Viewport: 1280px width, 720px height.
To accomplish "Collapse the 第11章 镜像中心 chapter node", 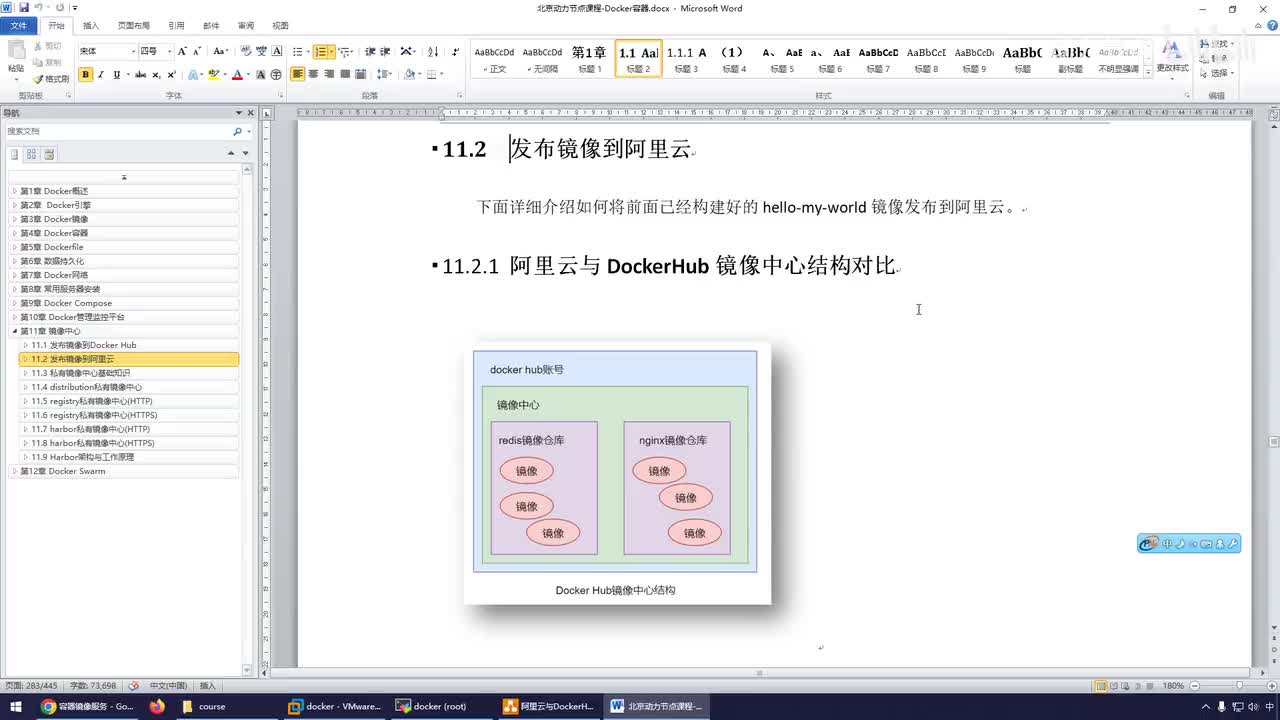I will point(14,331).
